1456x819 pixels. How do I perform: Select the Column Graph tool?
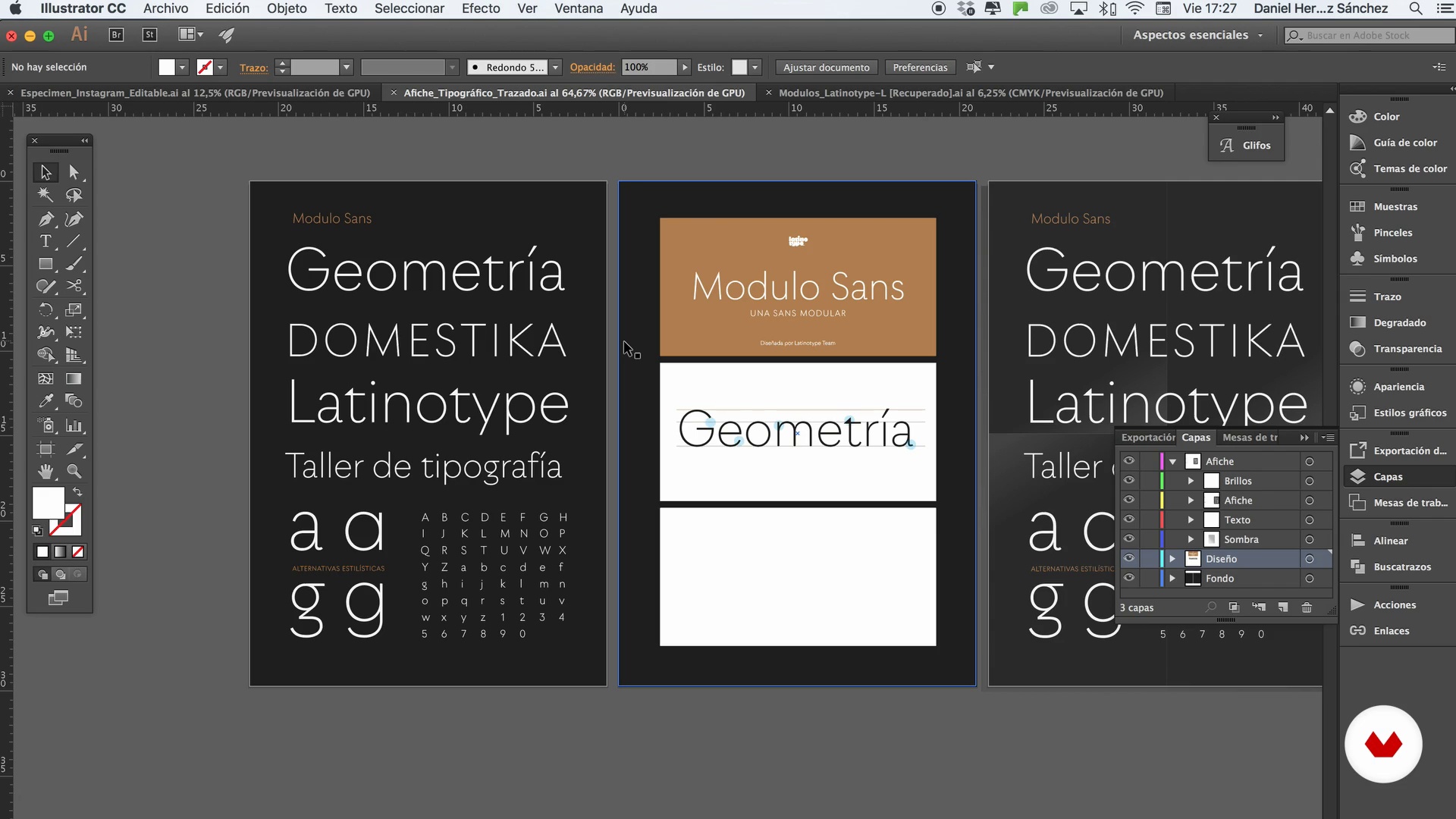click(74, 425)
